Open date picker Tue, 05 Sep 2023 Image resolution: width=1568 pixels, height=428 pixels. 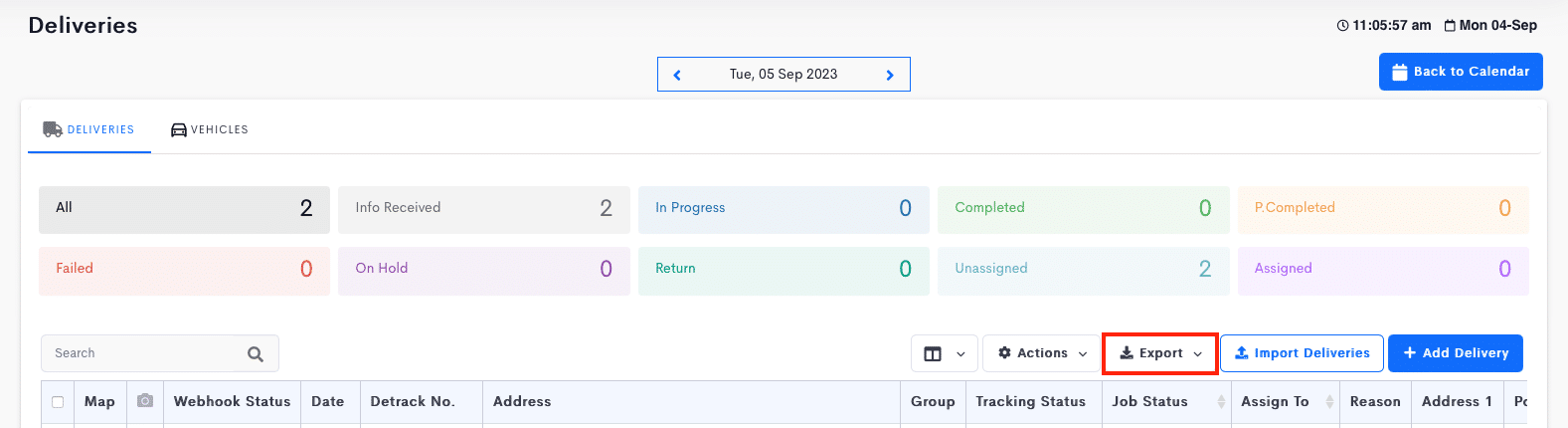784,75
